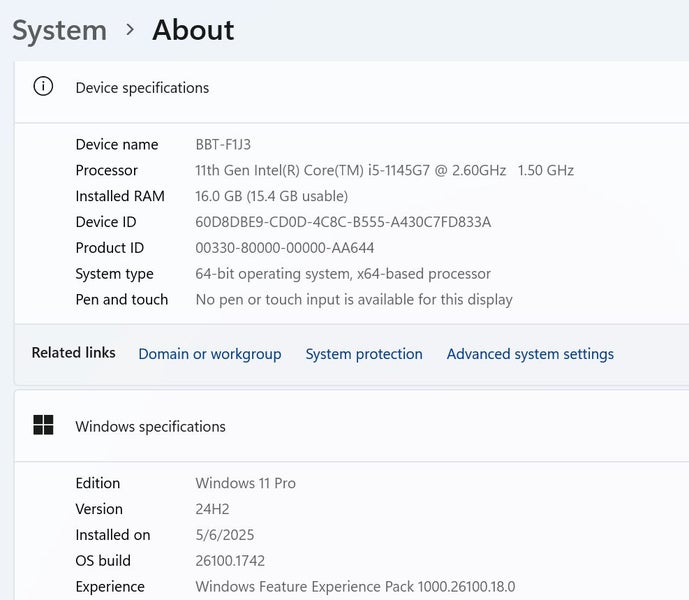The image size is (689, 600).
Task: Select device name value BBT-F1J3
Action: 223,144
